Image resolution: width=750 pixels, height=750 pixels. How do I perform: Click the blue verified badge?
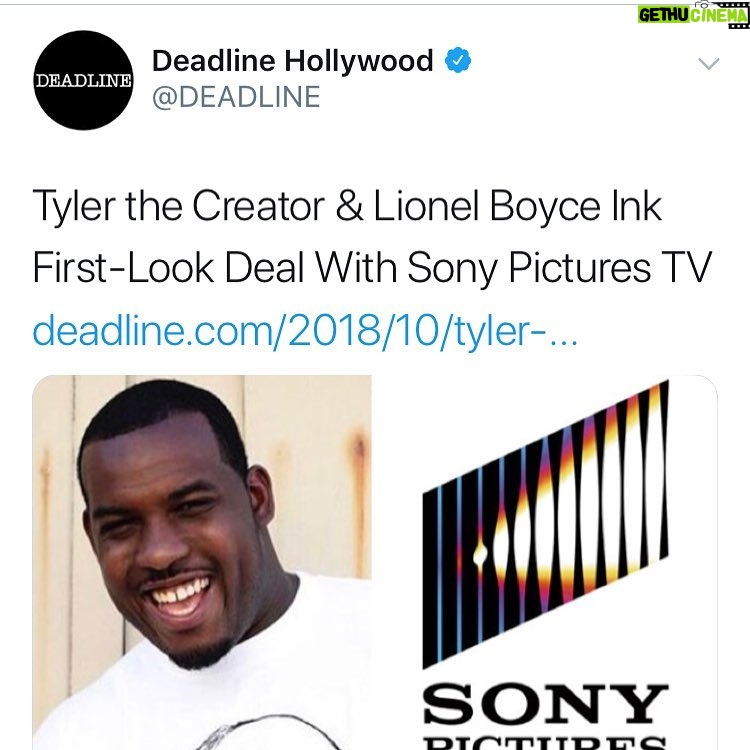pyautogui.click(x=458, y=60)
